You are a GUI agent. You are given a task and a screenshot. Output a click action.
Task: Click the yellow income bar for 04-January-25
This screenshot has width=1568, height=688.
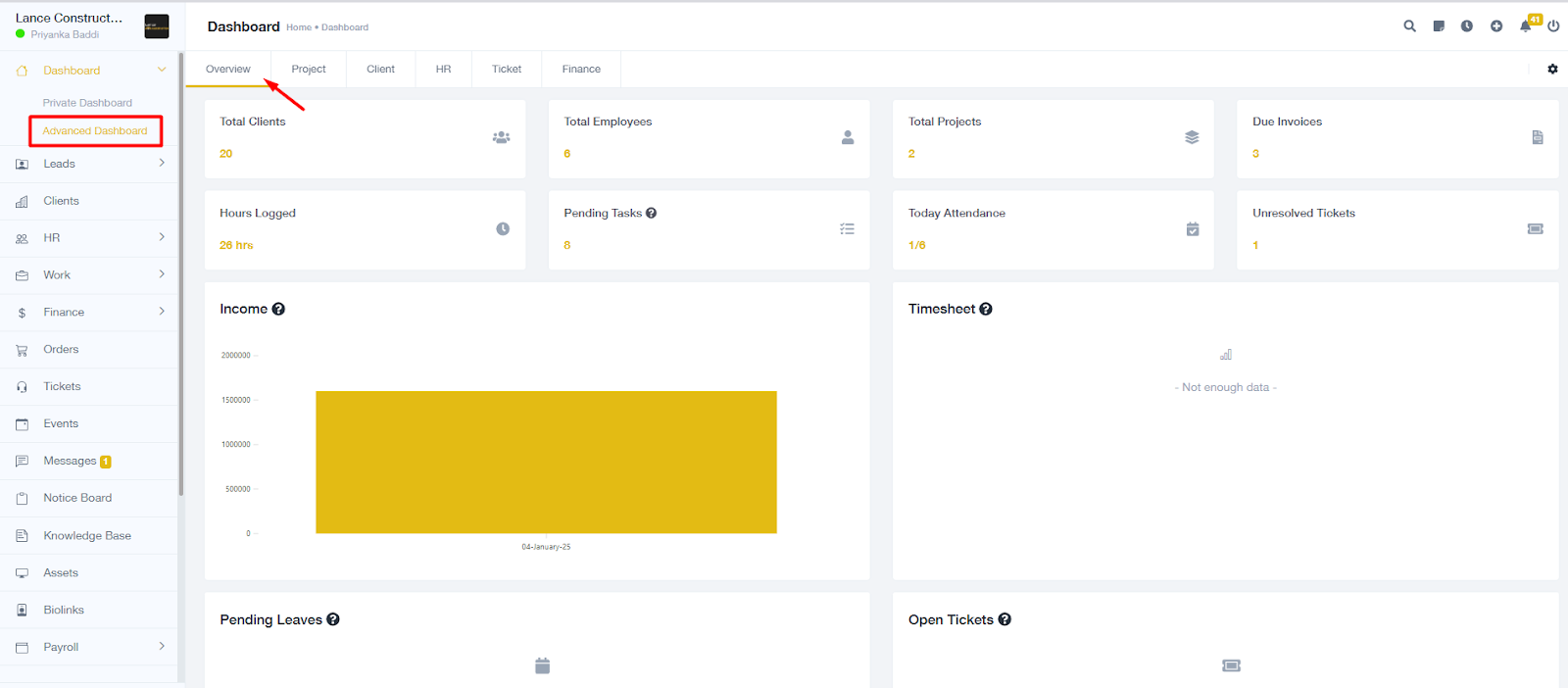click(x=546, y=463)
